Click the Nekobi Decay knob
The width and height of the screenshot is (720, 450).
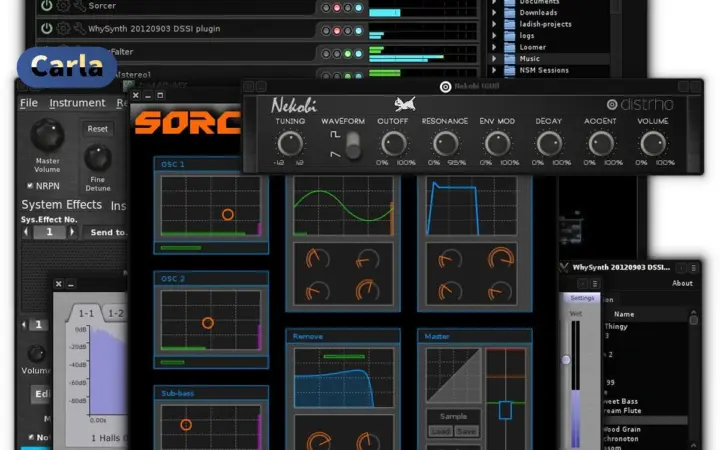pos(549,144)
